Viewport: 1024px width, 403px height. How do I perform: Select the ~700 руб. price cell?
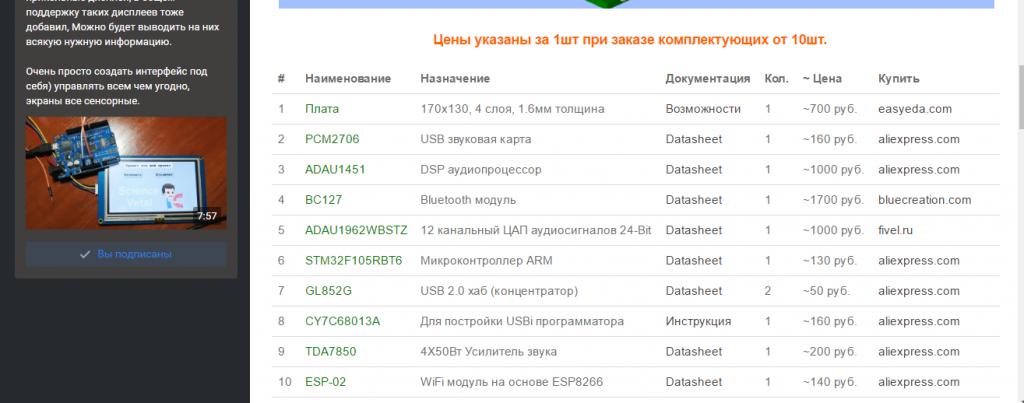(829, 109)
